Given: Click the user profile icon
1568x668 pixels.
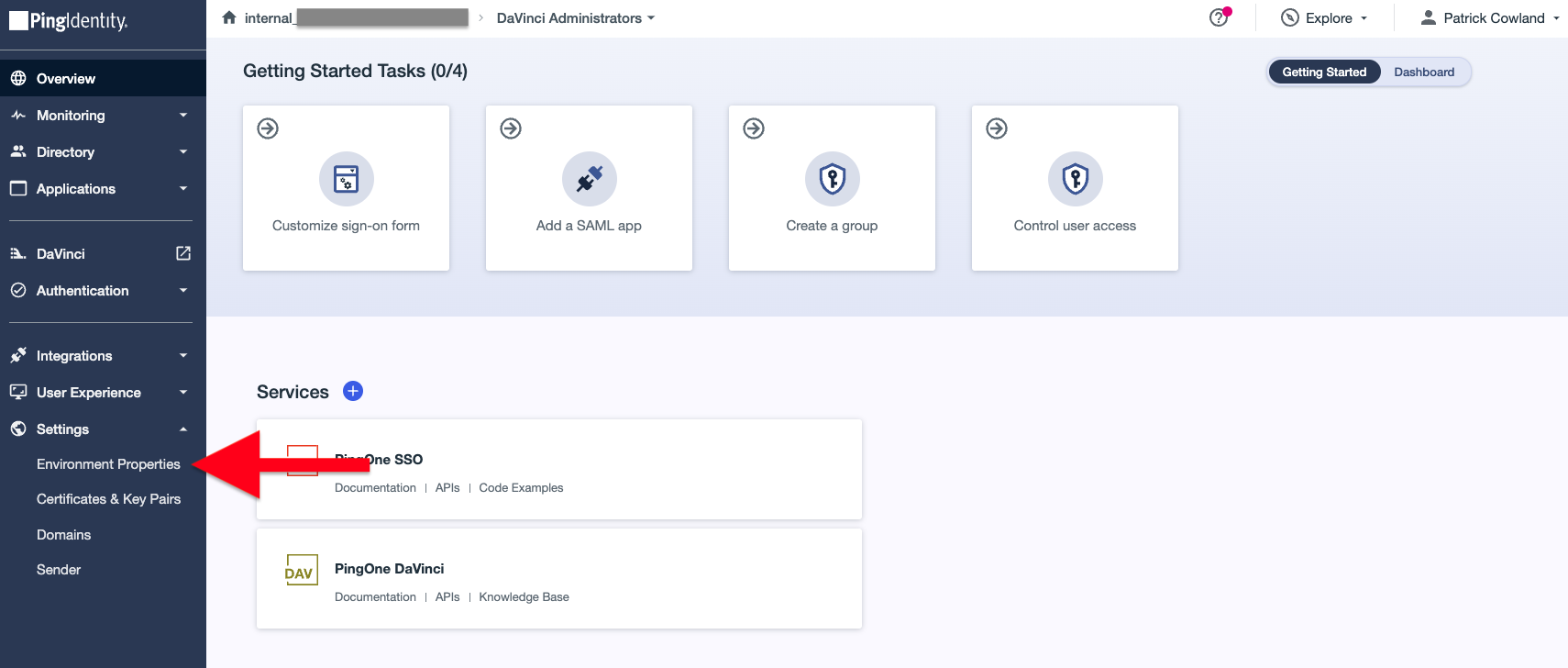Looking at the screenshot, I should click(1428, 17).
